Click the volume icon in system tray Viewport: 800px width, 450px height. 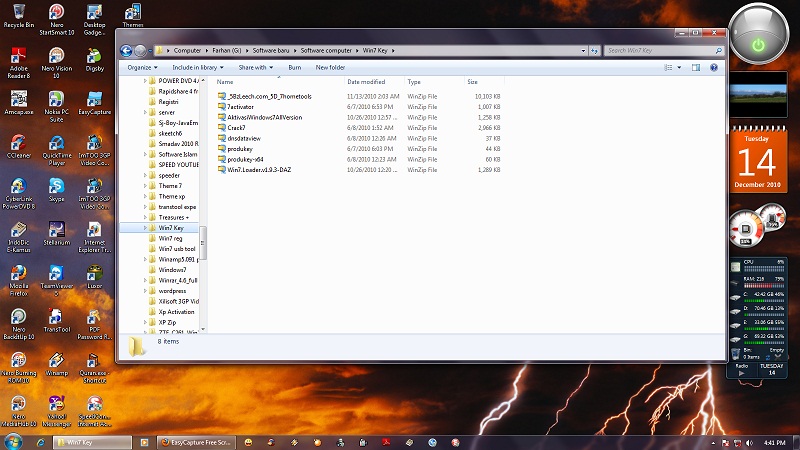(x=749, y=443)
